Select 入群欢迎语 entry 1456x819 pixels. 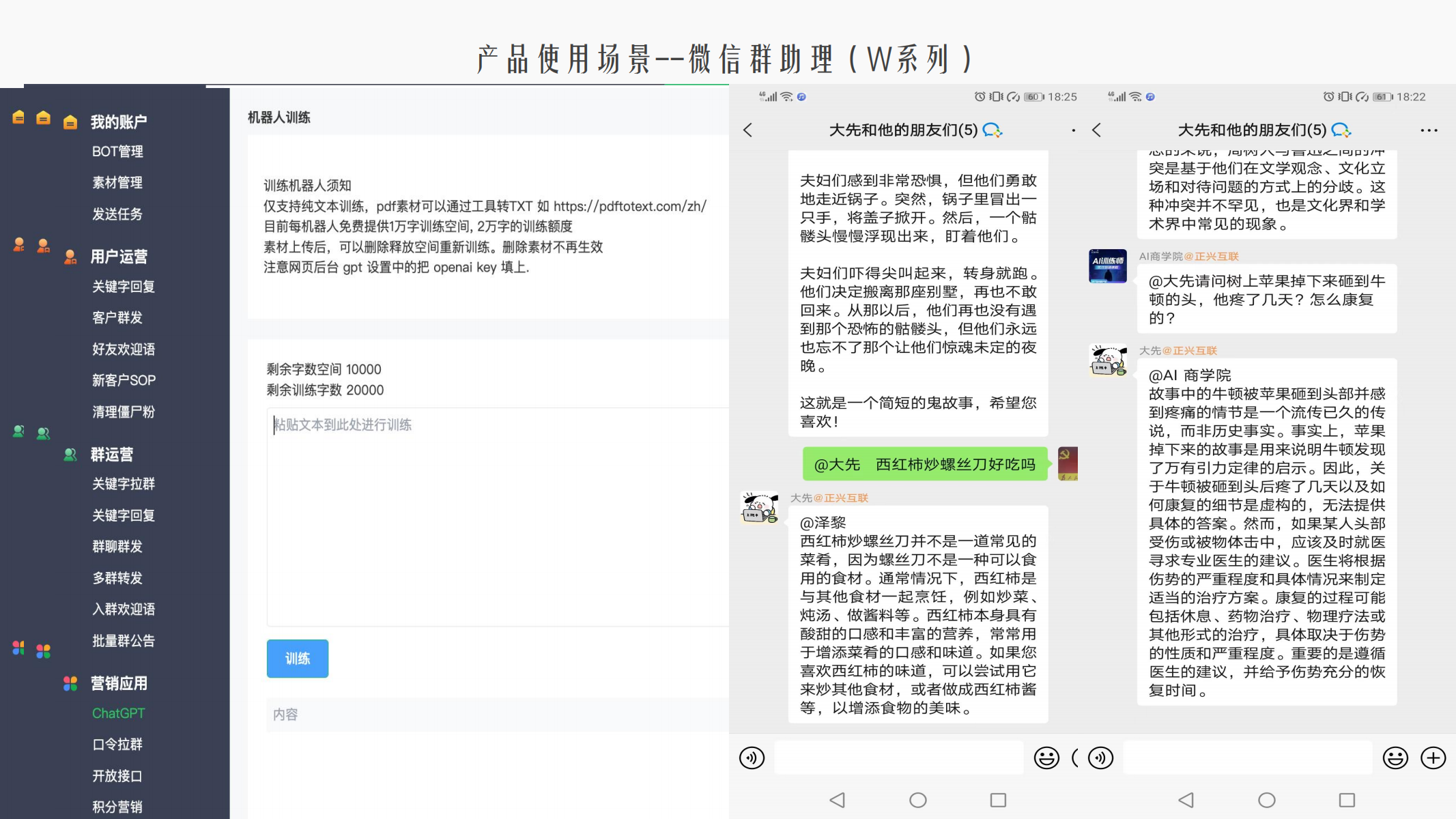click(124, 609)
